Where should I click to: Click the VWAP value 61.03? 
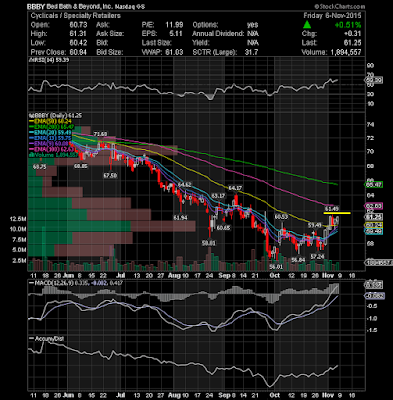tap(175, 52)
